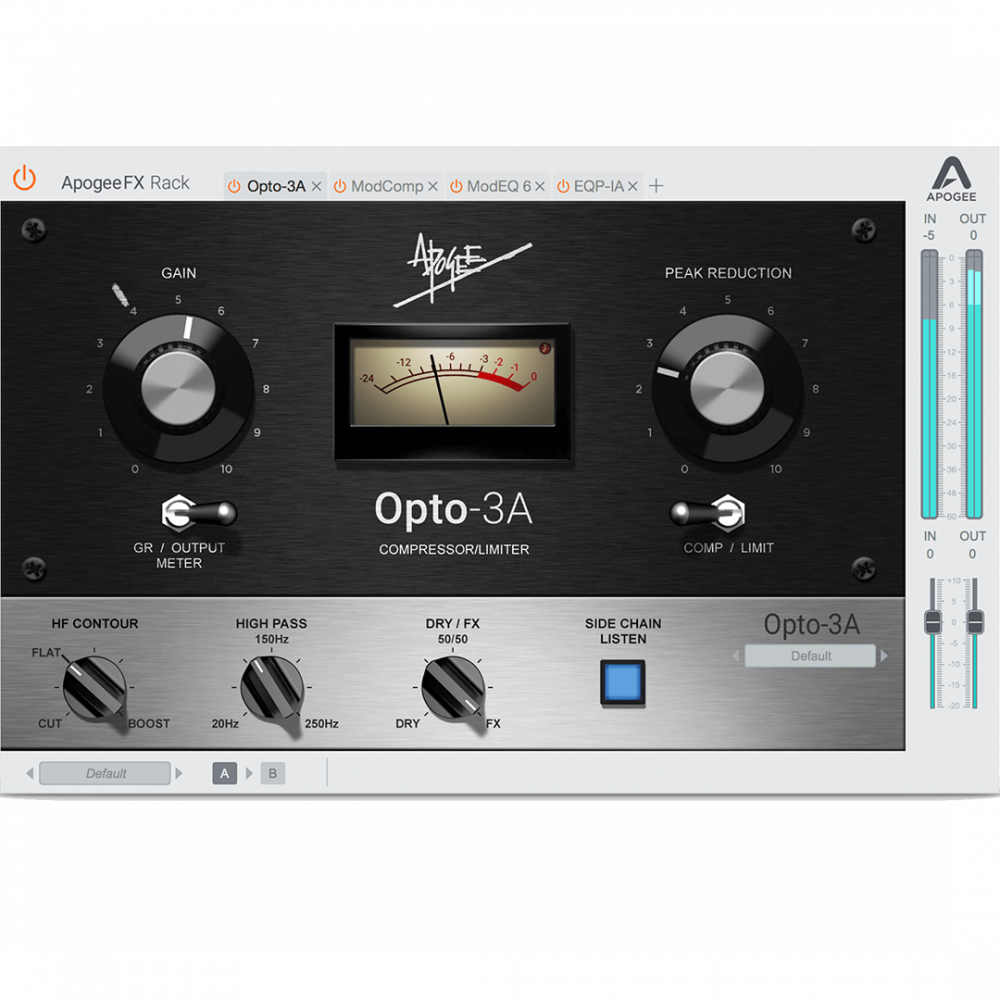
Task: Open the Opto-3A preset right arrow
Action: (884, 656)
